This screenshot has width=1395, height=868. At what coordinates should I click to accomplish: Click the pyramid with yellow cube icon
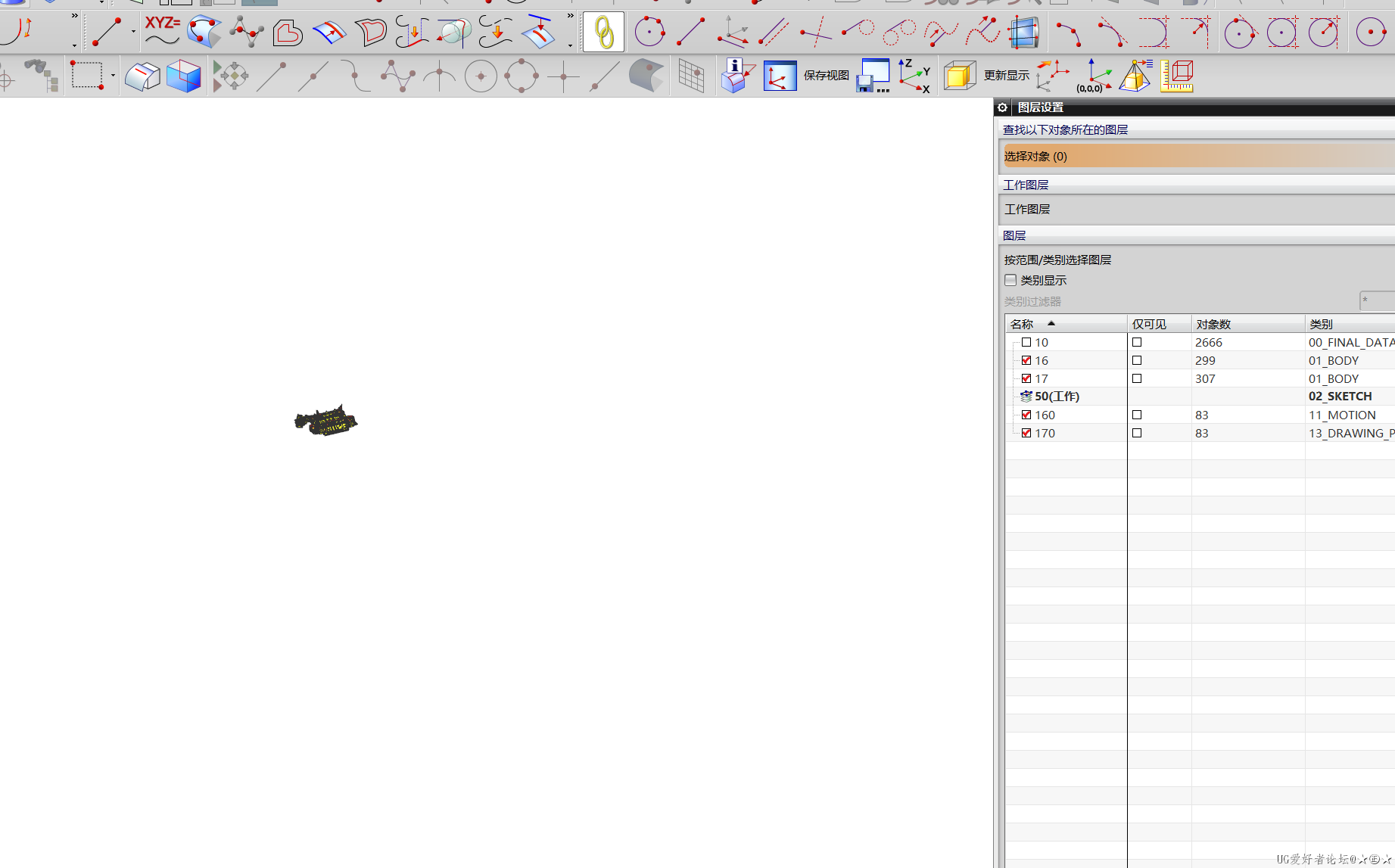coord(1135,76)
